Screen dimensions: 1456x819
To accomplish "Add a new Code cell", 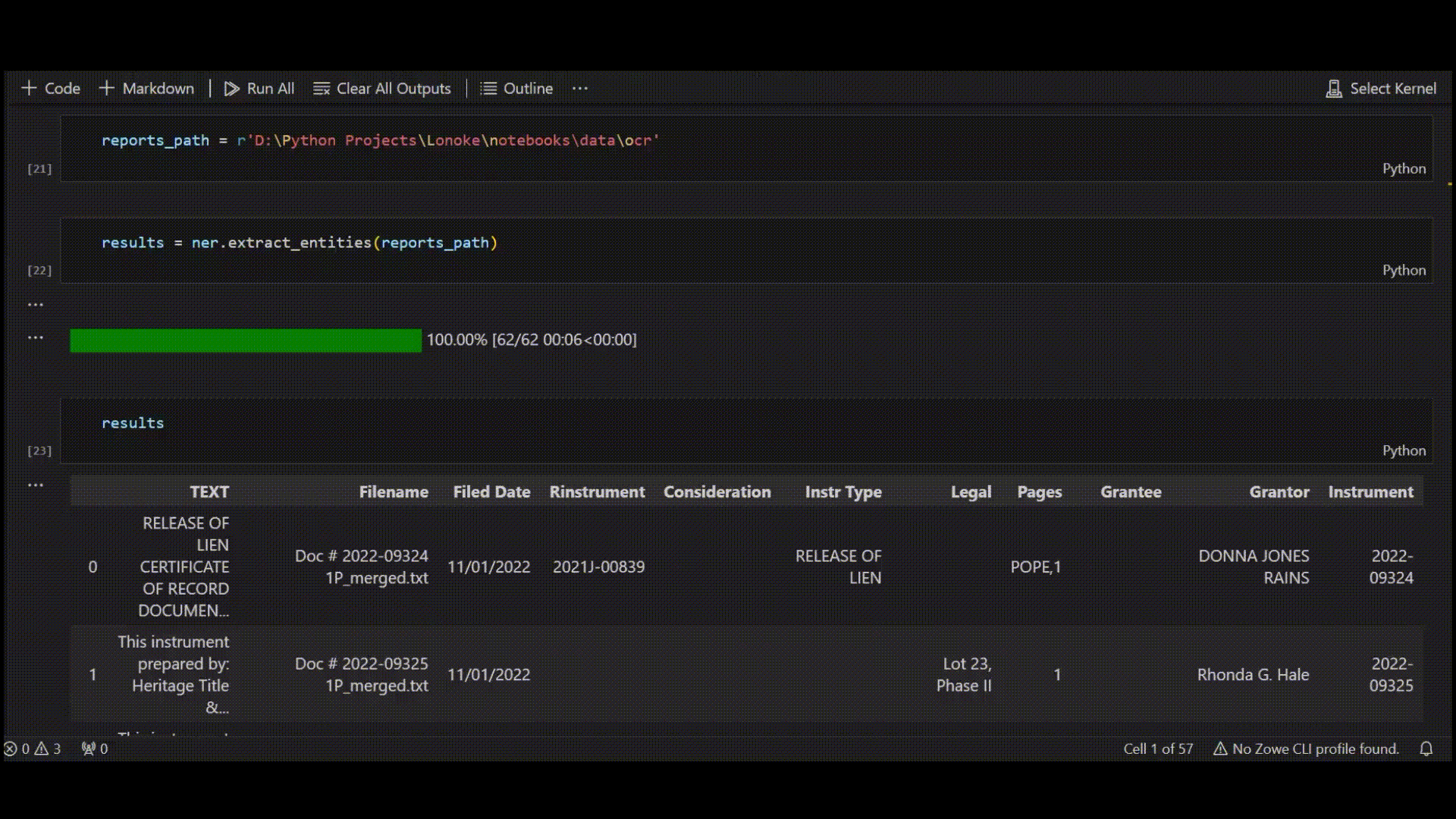I will [51, 89].
